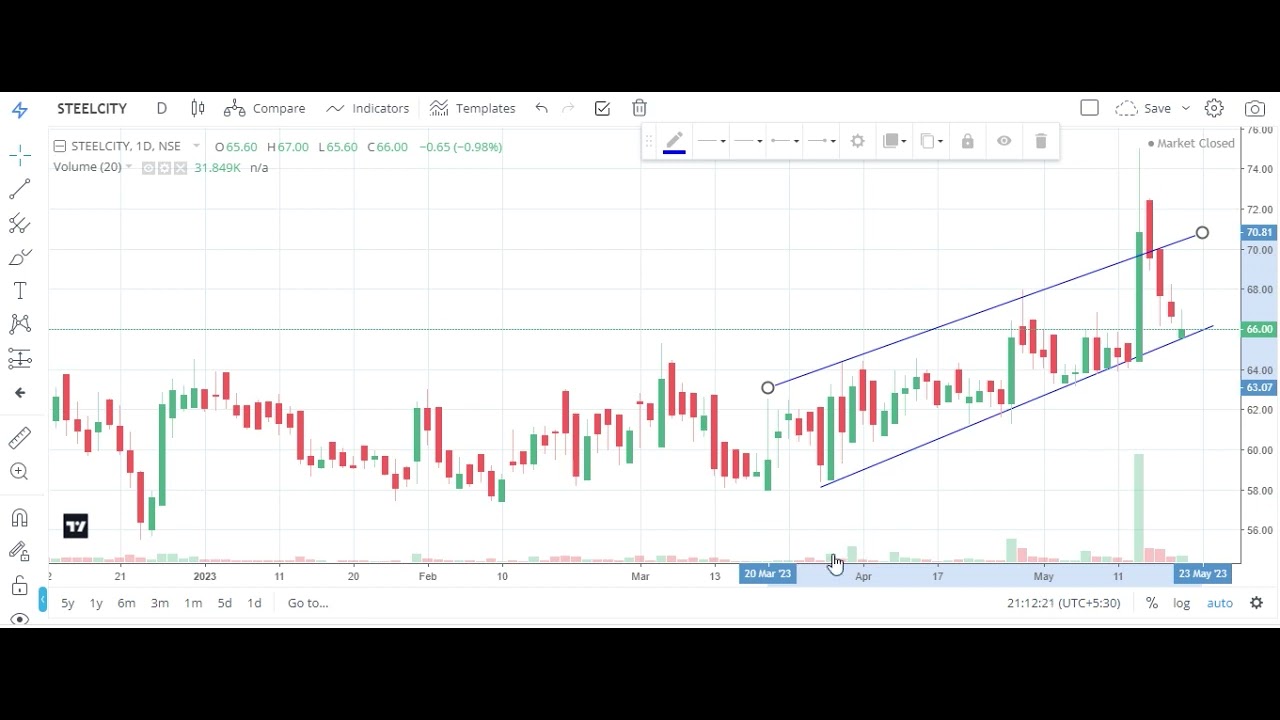Remove the Volume indicator
The width and height of the screenshot is (1280, 720).
[180, 168]
